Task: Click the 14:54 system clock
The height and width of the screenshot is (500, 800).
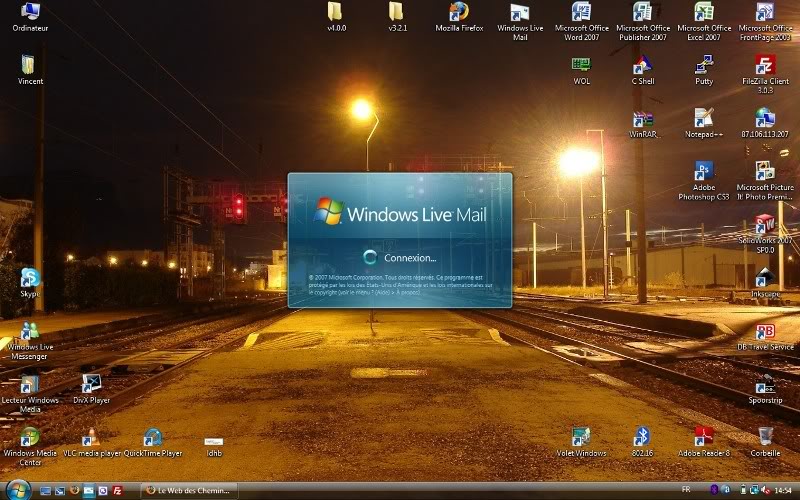Action: point(783,491)
